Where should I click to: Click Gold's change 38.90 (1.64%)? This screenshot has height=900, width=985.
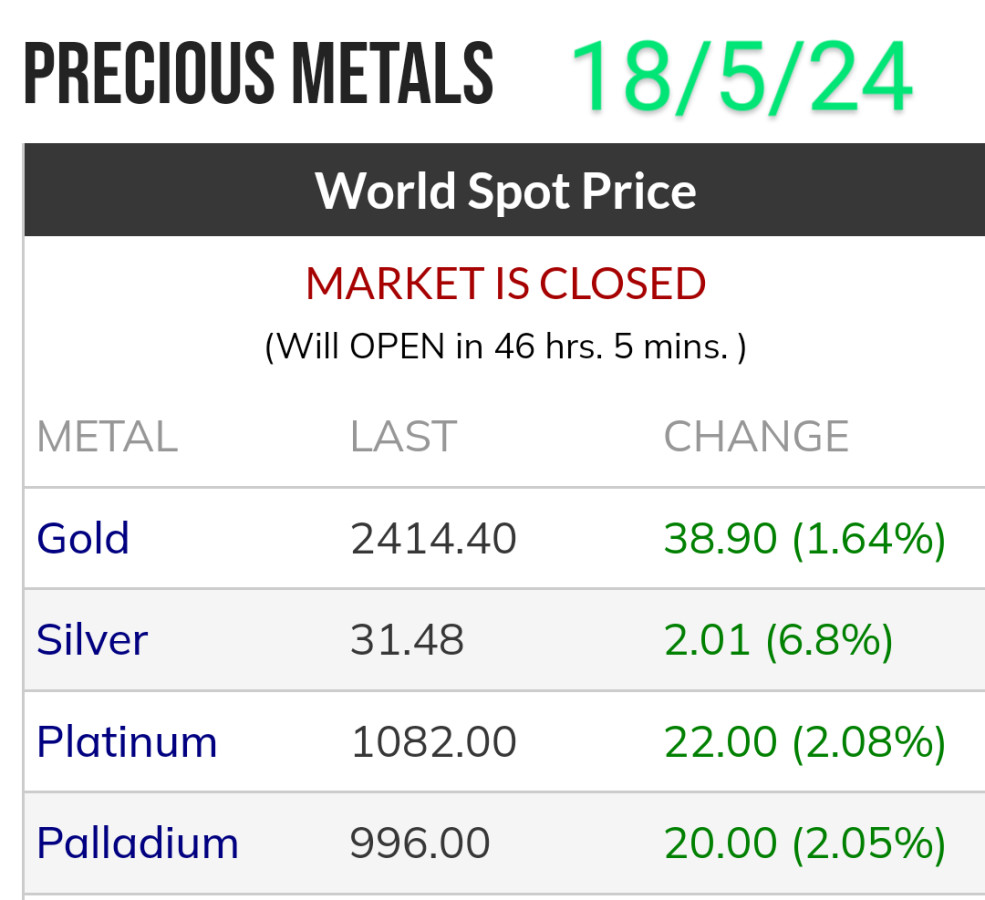click(x=804, y=539)
